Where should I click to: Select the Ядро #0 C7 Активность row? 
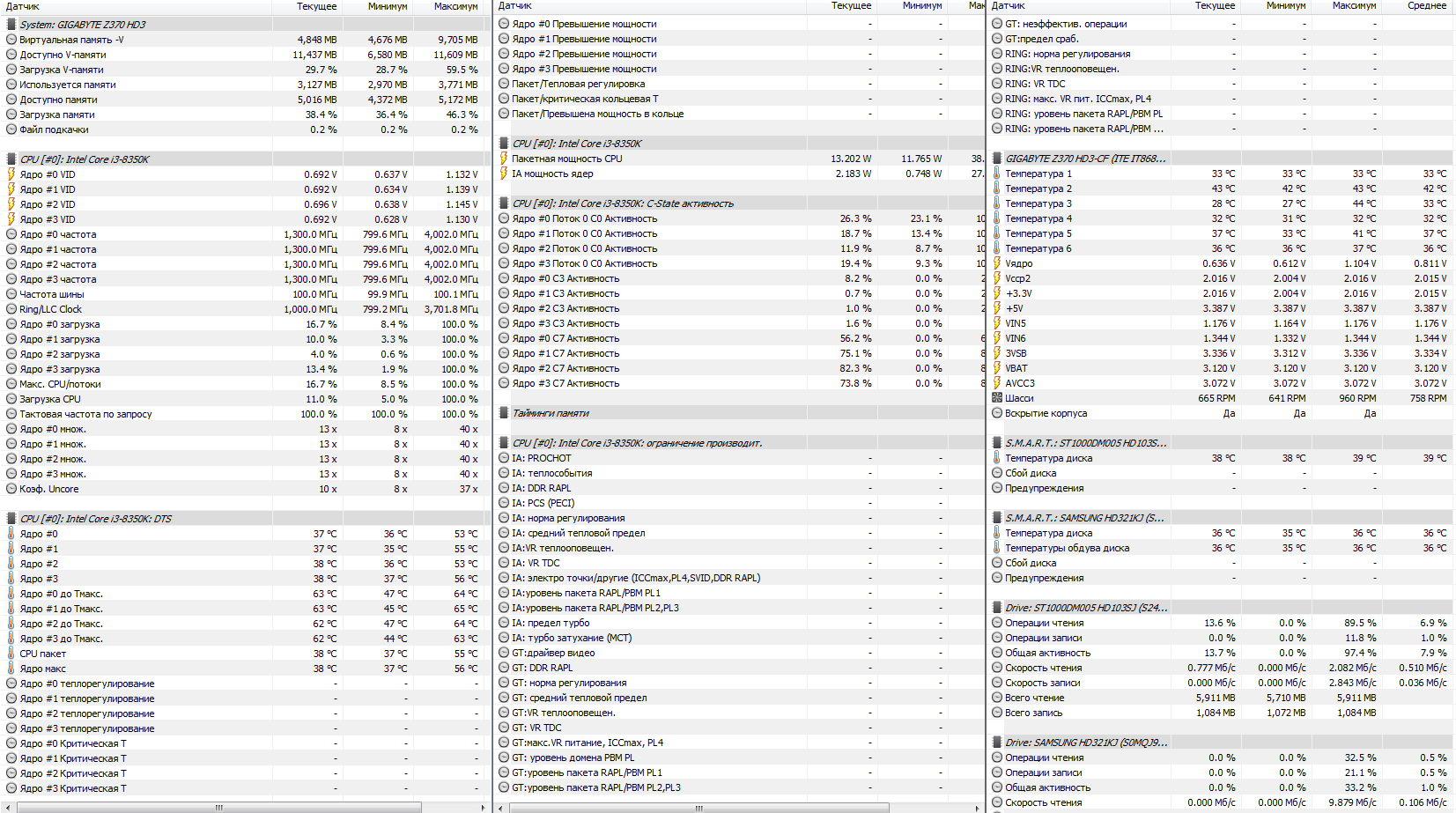tap(738, 338)
